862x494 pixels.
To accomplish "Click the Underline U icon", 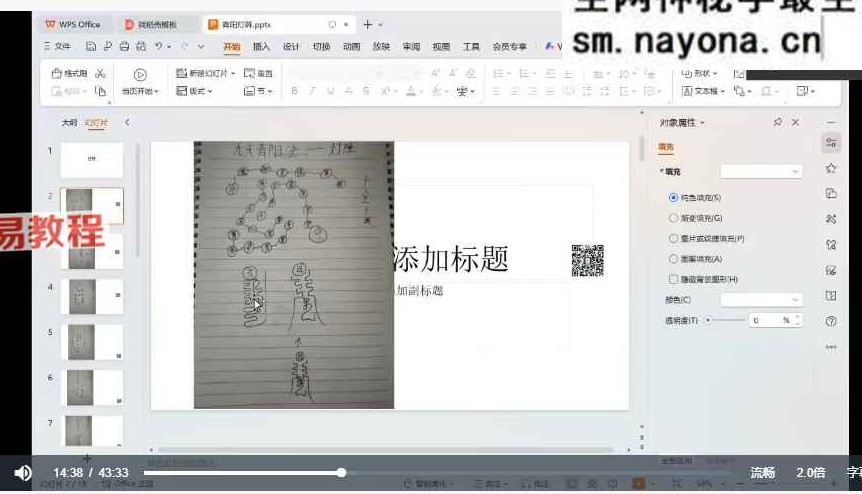I will tap(330, 91).
